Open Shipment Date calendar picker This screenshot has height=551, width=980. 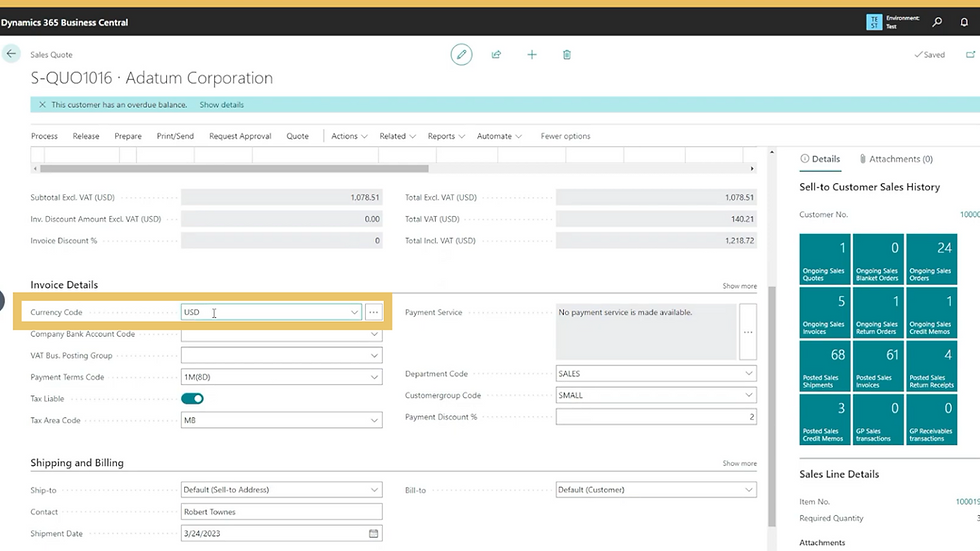tap(373, 534)
